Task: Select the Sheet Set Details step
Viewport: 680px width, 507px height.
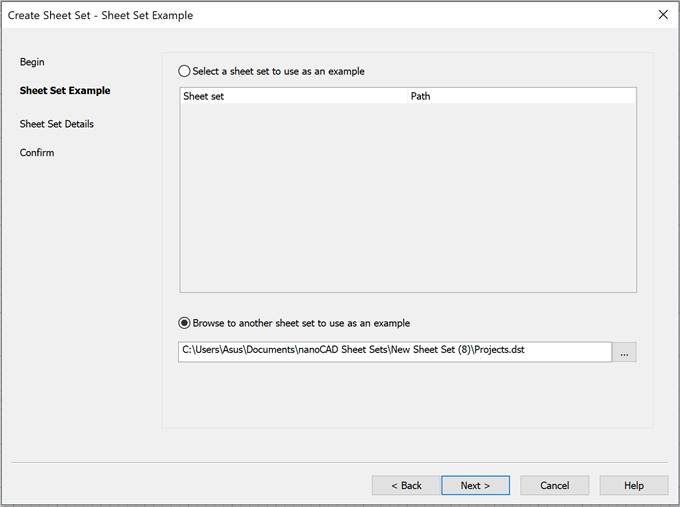Action: pyautogui.click(x=57, y=124)
